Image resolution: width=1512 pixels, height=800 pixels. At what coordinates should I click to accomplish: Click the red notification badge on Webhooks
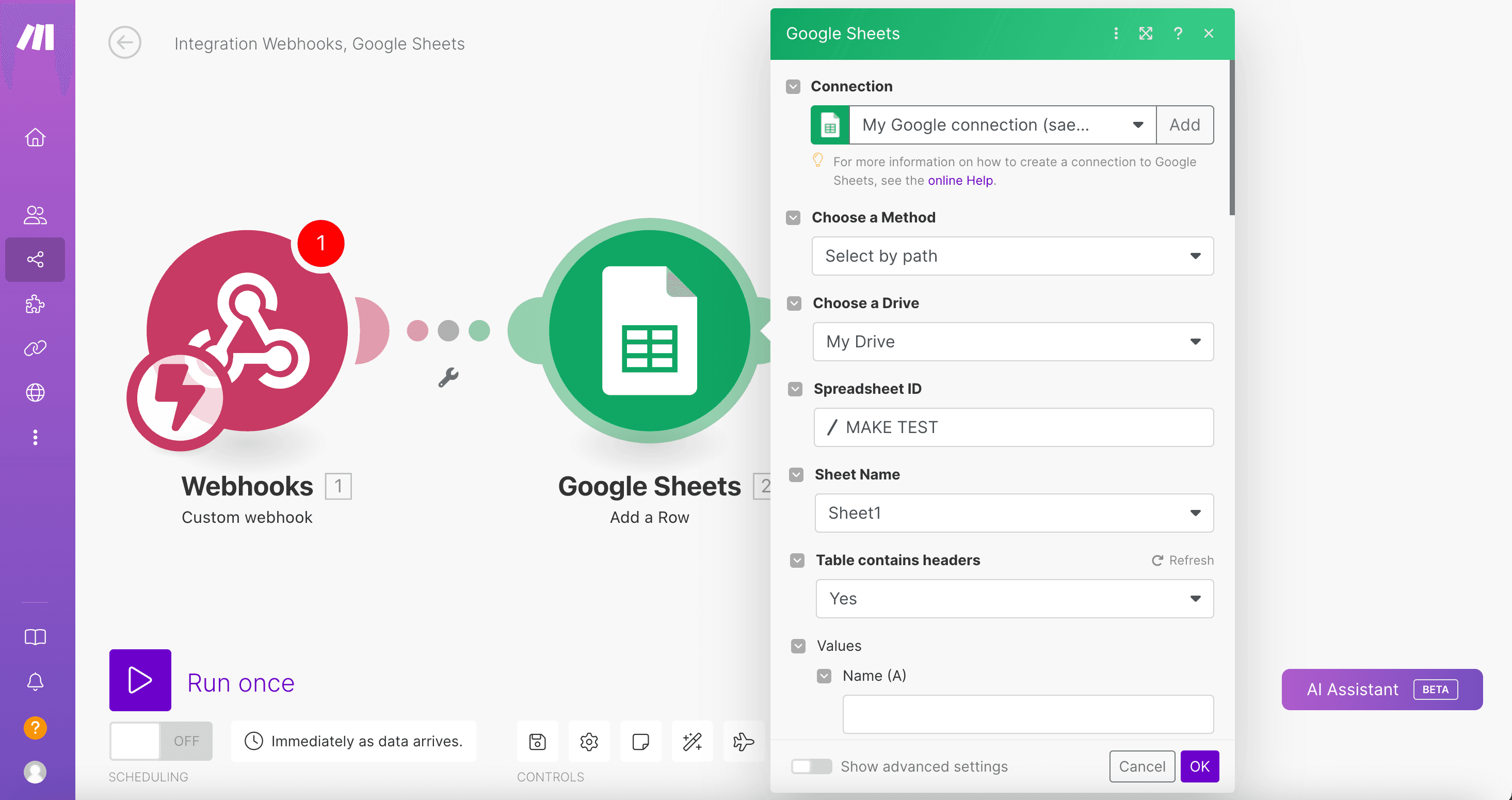[320, 243]
